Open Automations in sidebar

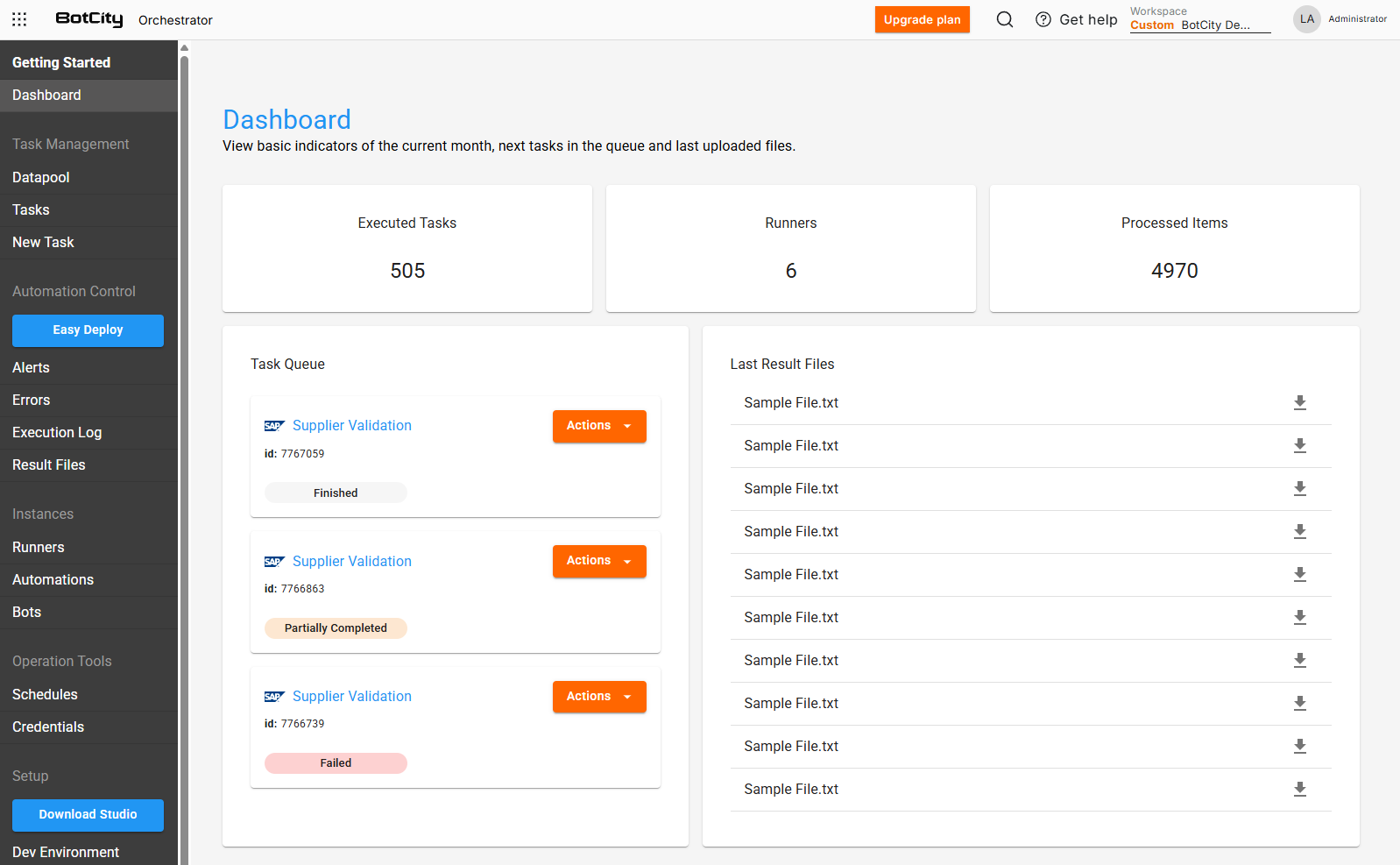[88, 579]
